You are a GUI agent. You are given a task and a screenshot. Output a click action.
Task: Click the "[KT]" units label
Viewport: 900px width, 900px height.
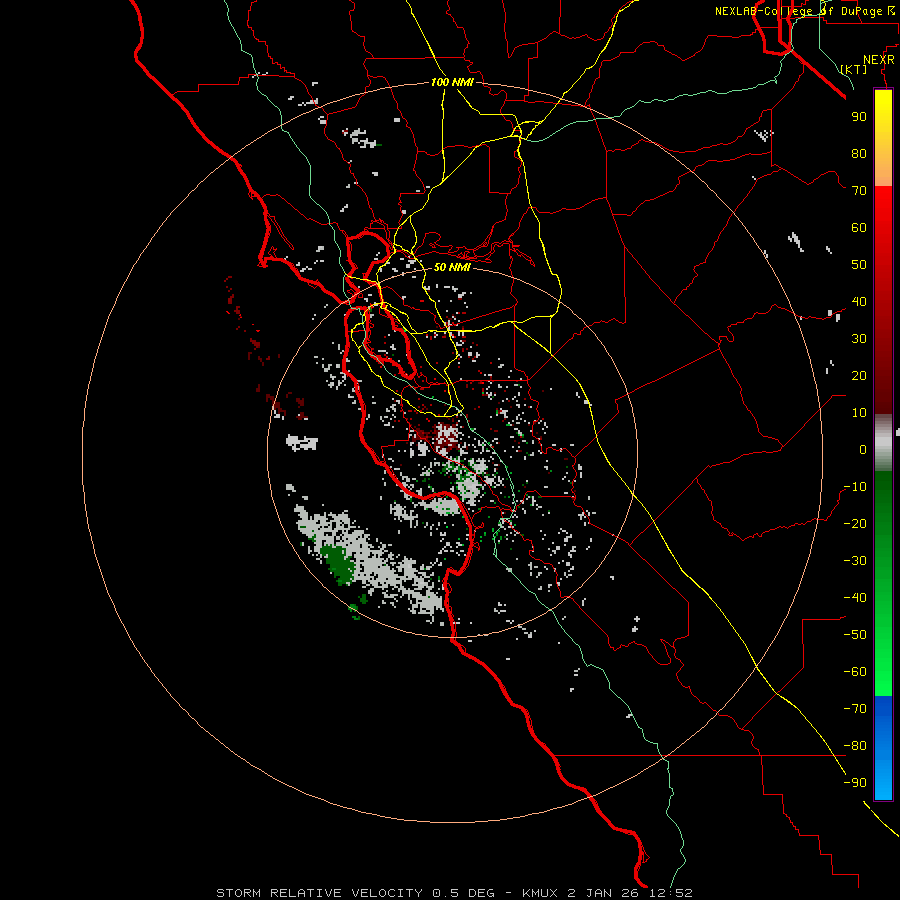click(x=854, y=69)
